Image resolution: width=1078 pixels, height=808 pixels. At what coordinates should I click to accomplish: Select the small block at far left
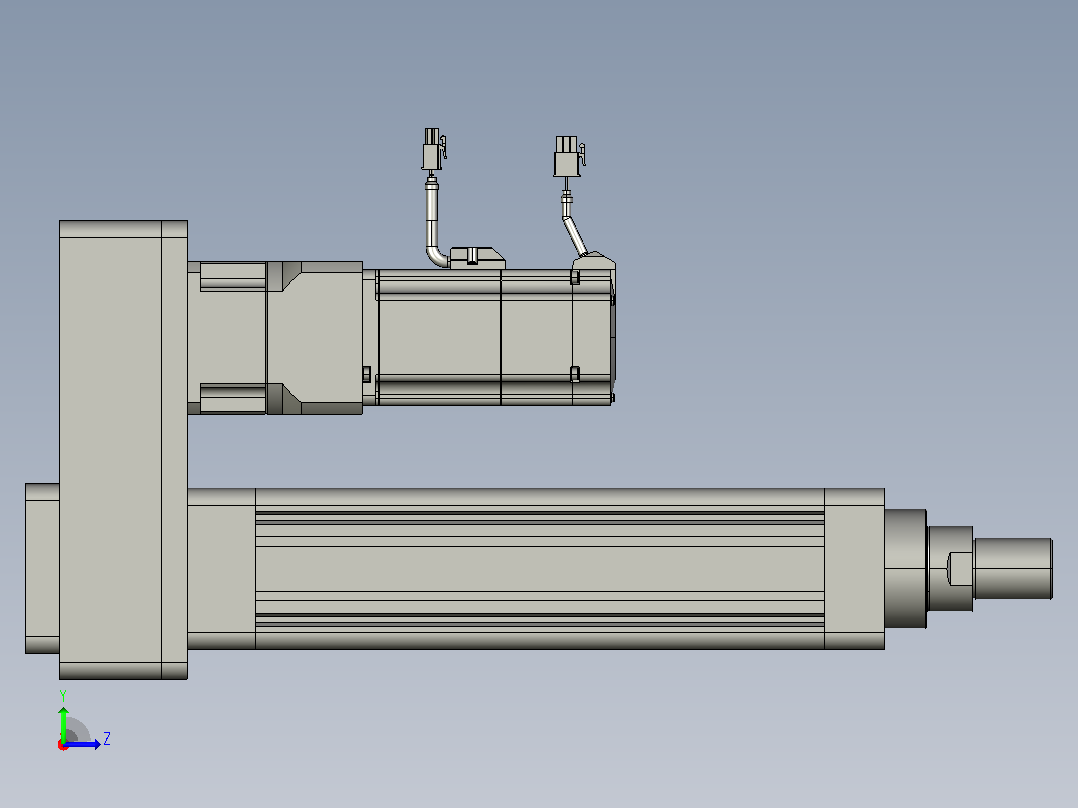point(43,568)
